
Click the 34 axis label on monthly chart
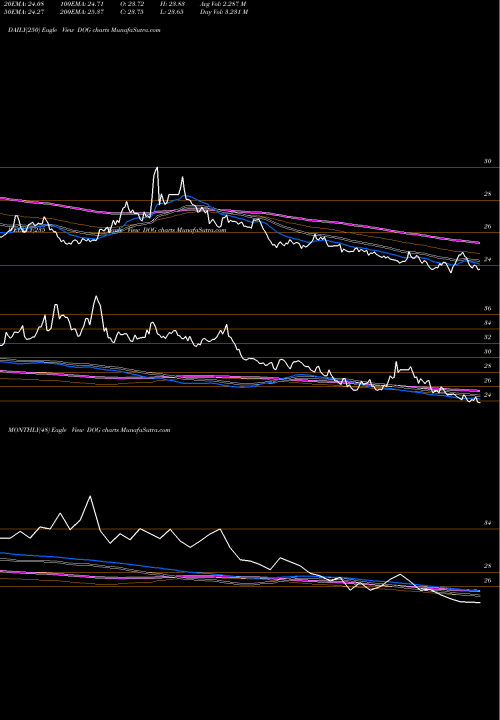(488, 523)
